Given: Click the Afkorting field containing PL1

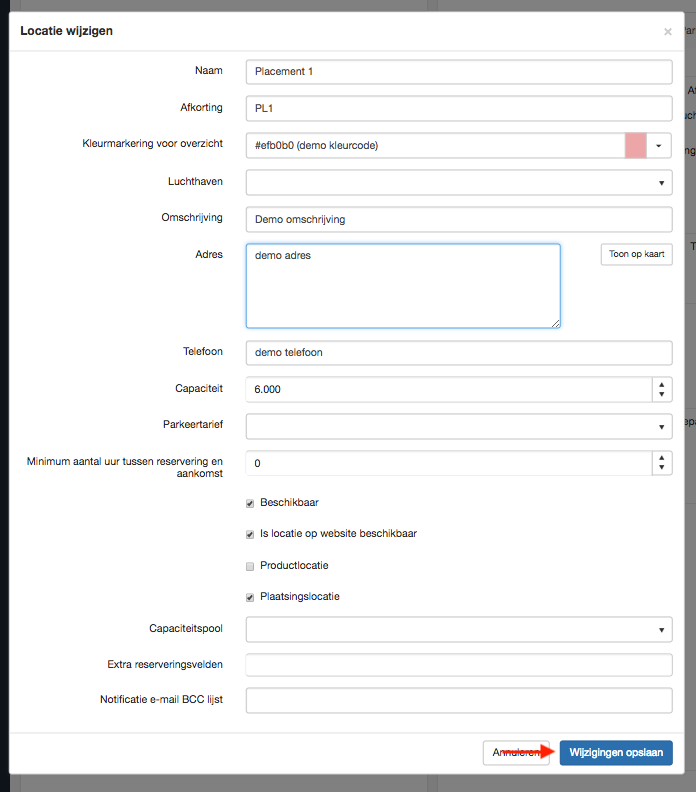Looking at the screenshot, I should 459,109.
